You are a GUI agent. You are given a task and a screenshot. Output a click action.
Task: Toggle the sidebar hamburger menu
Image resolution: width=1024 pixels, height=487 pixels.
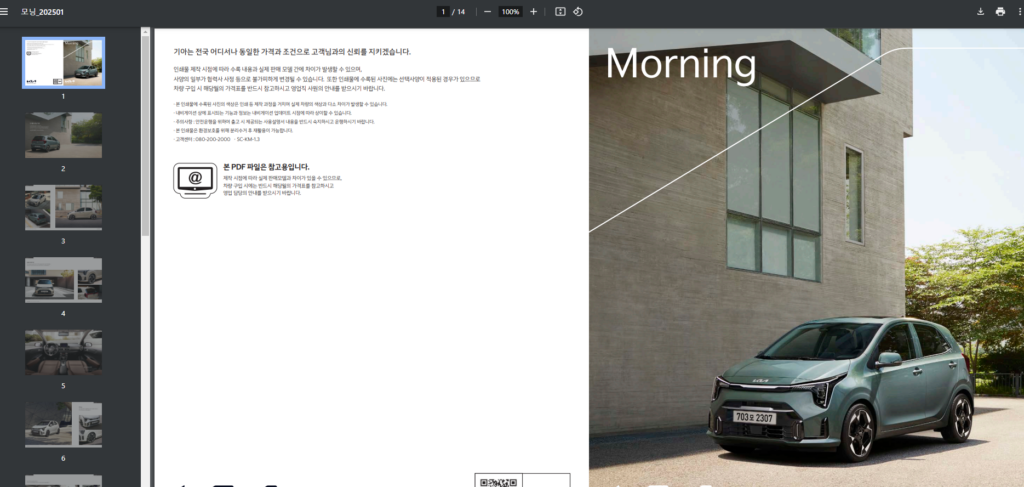click(4, 12)
